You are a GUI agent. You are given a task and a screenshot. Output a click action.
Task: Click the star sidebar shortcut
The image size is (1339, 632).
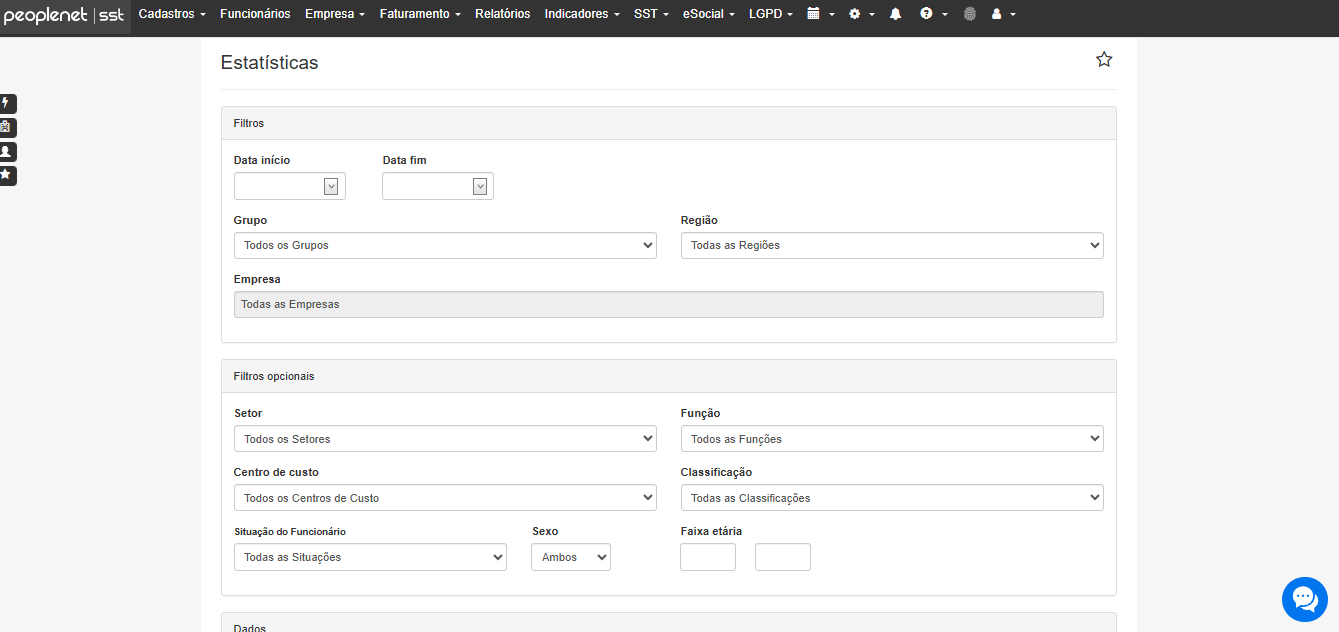[x=7, y=175]
